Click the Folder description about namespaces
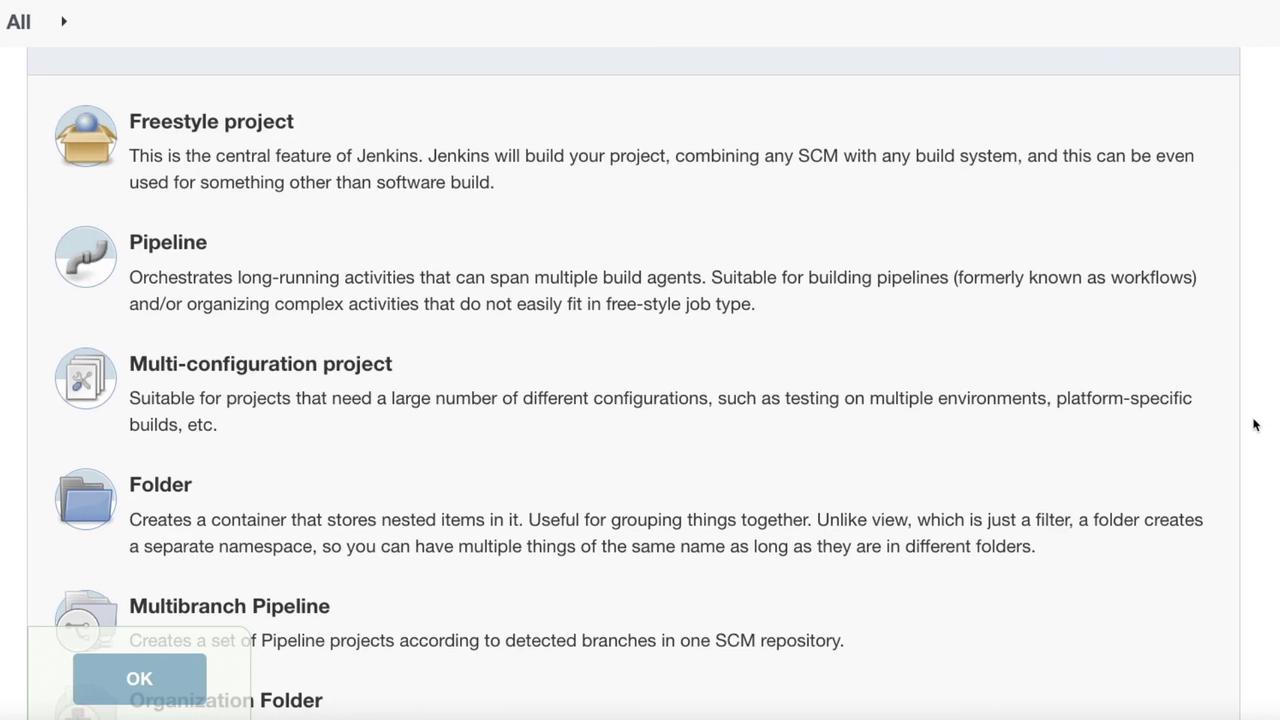 (x=660, y=533)
